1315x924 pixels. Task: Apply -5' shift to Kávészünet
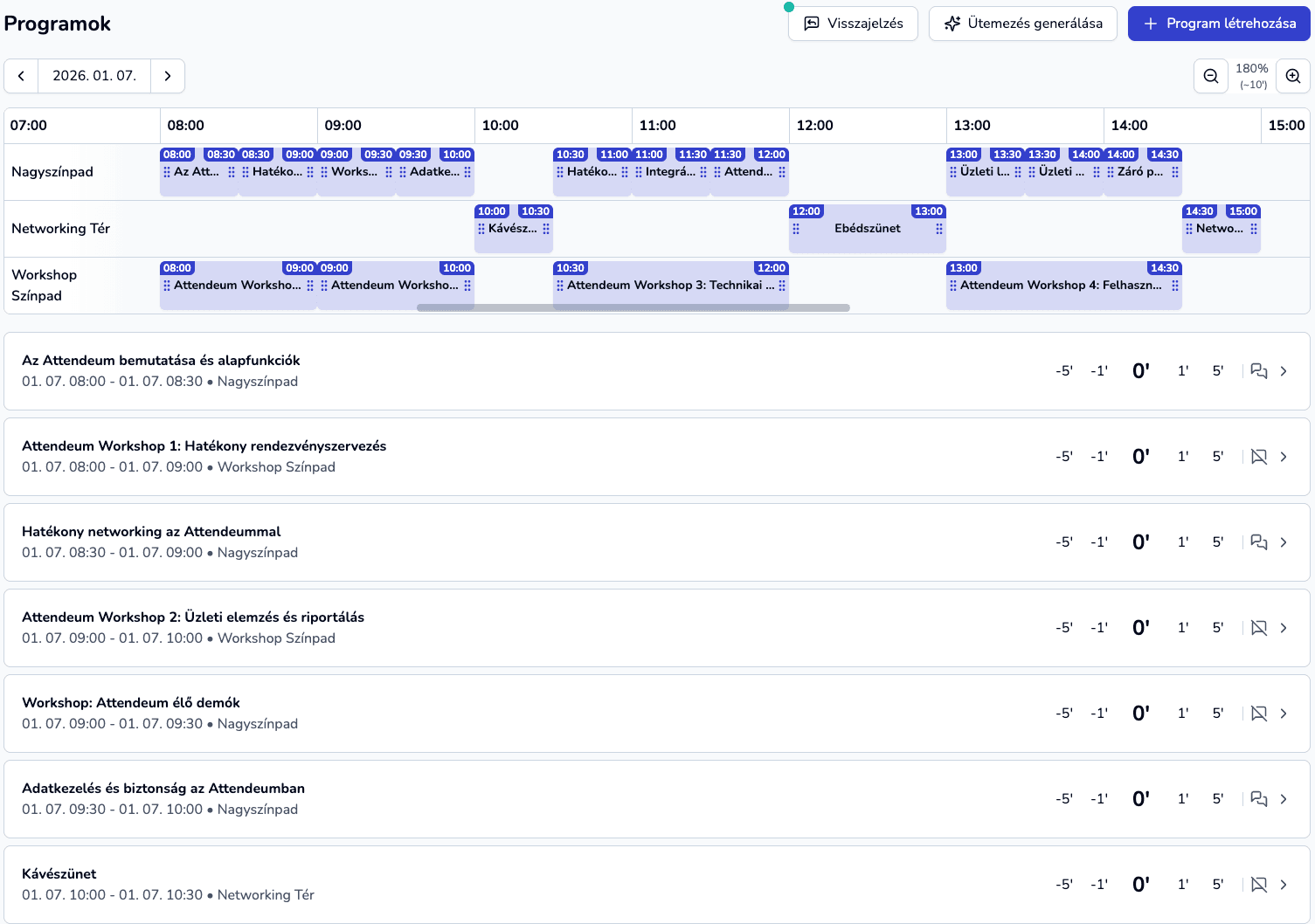(1064, 884)
